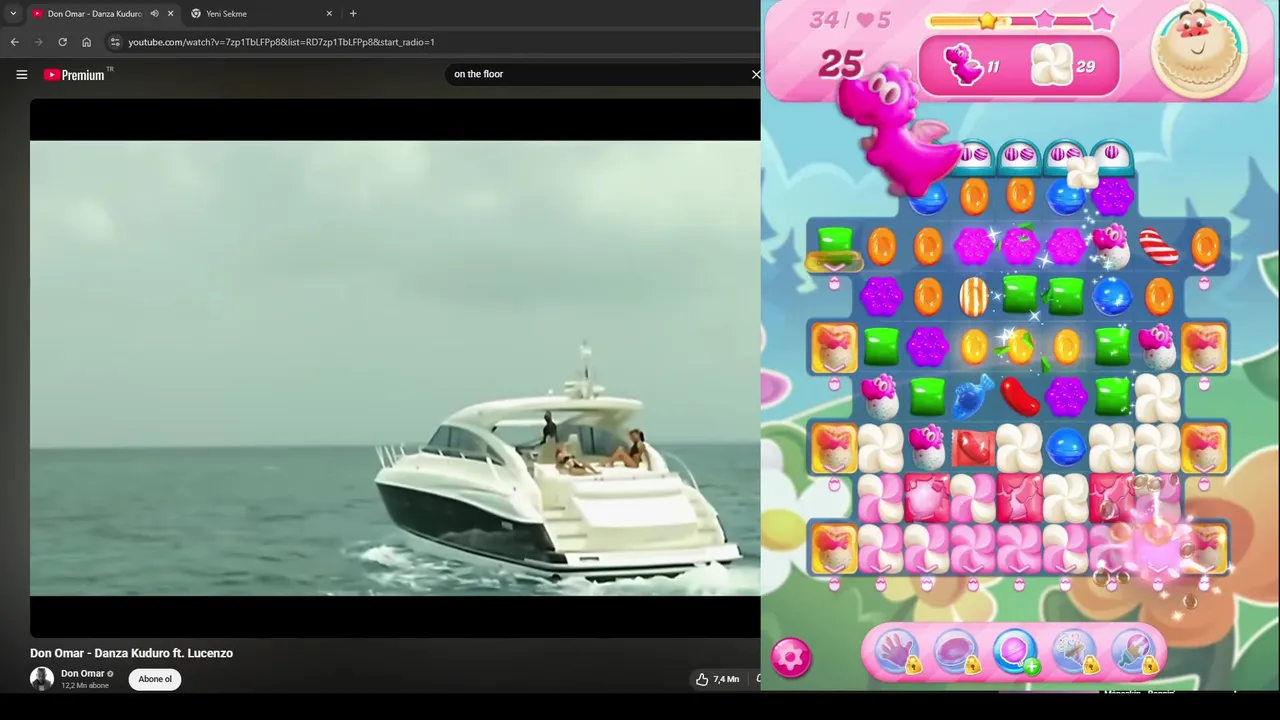The height and width of the screenshot is (720, 1280).
Task: Open the YouTube hamburger guide menu
Action: coord(21,74)
